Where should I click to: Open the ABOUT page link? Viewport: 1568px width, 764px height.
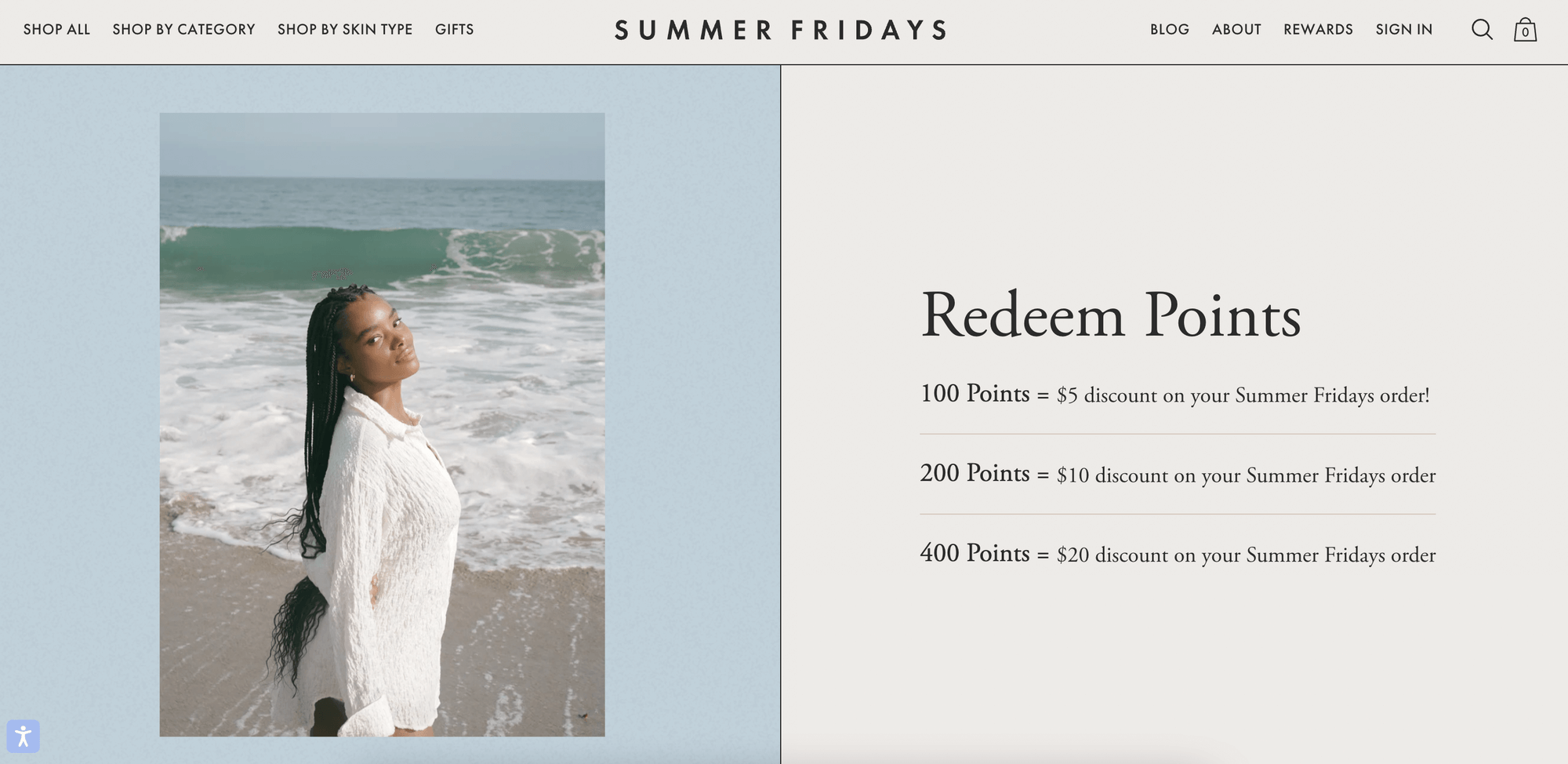pos(1236,29)
